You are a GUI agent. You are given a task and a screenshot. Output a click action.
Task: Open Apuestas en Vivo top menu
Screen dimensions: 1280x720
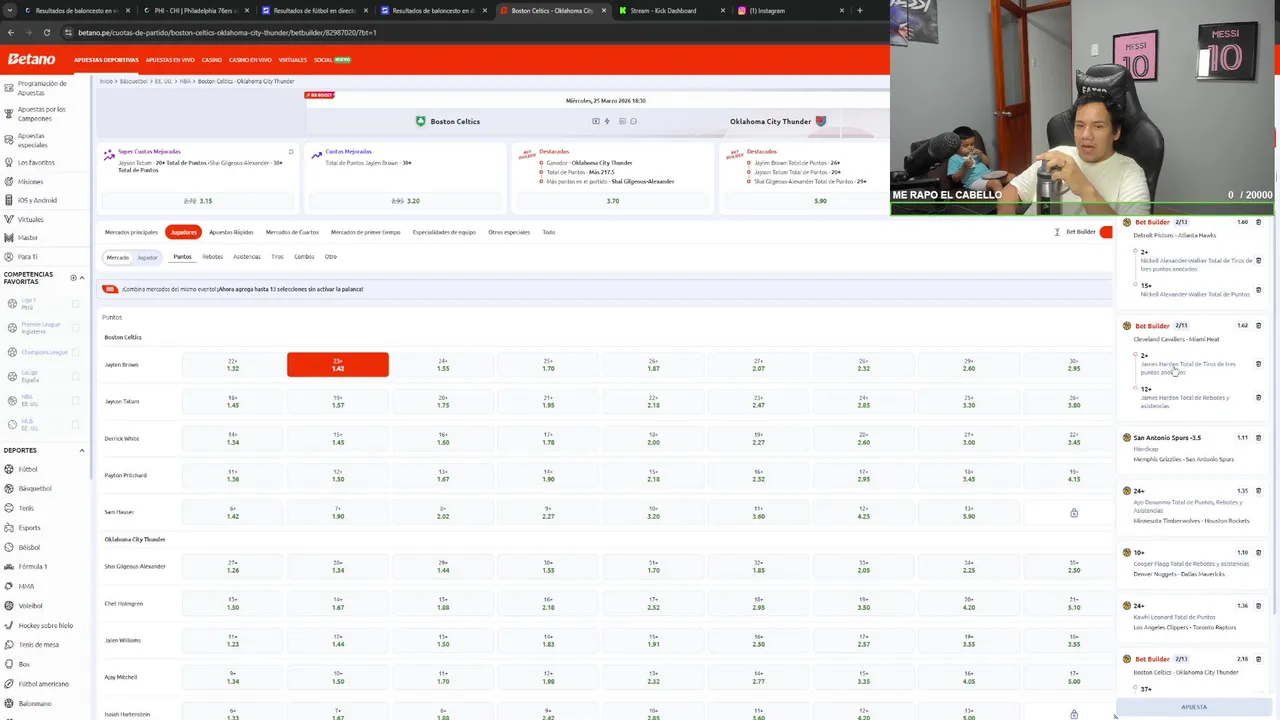(170, 60)
